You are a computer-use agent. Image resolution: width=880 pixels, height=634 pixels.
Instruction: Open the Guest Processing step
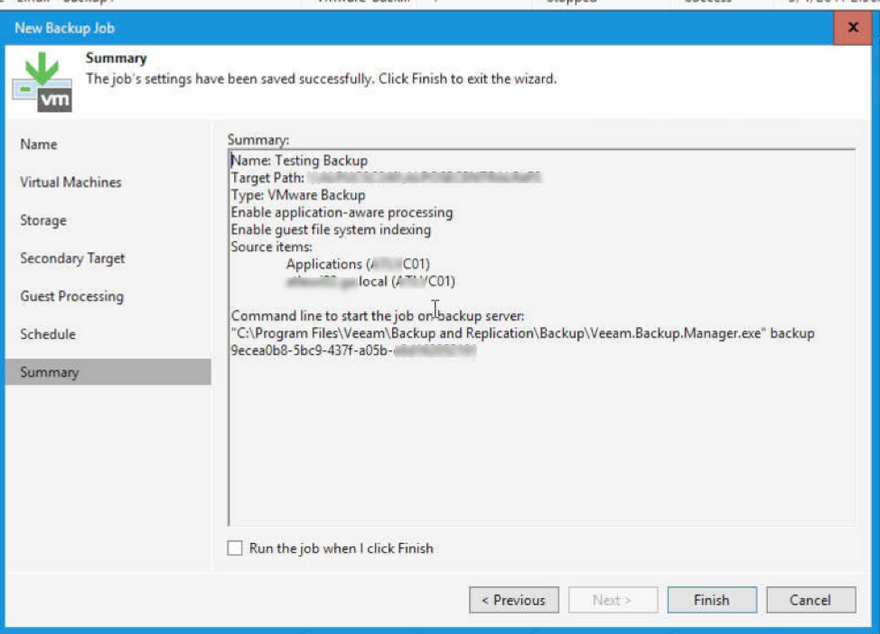pos(72,296)
